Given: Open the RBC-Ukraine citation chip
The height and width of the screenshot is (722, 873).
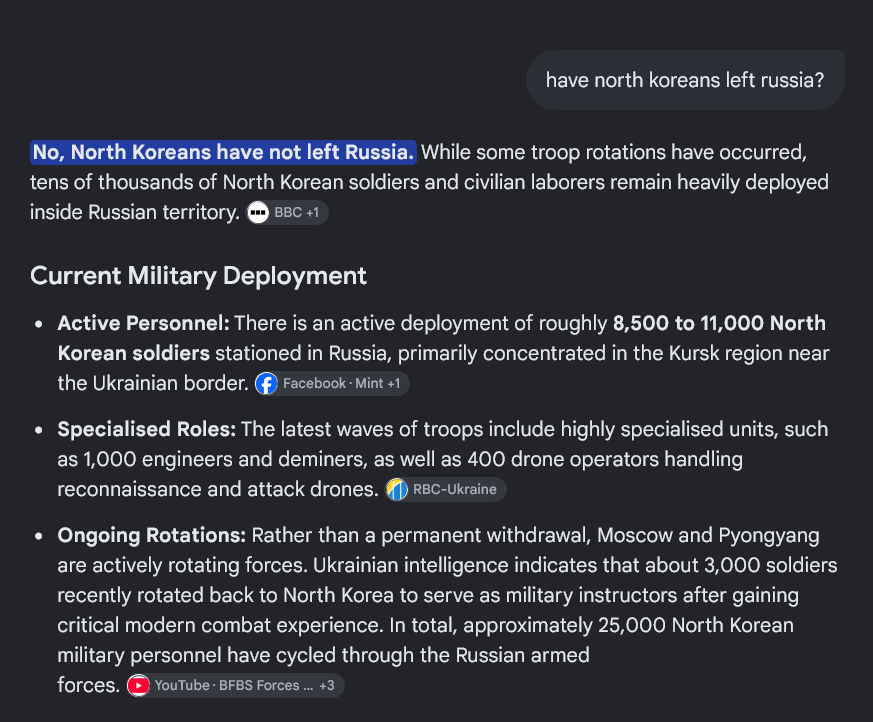Looking at the screenshot, I should [446, 489].
